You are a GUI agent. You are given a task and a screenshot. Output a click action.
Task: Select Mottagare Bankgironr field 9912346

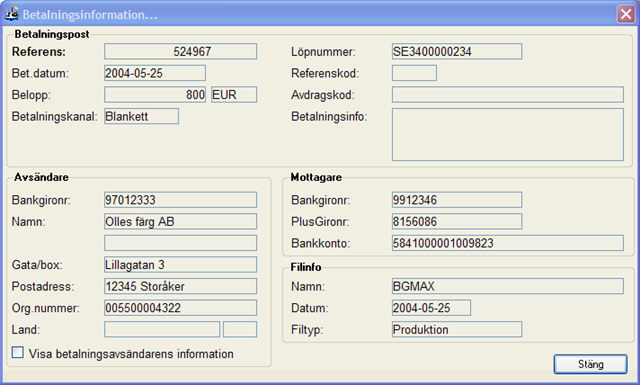[x=457, y=200]
